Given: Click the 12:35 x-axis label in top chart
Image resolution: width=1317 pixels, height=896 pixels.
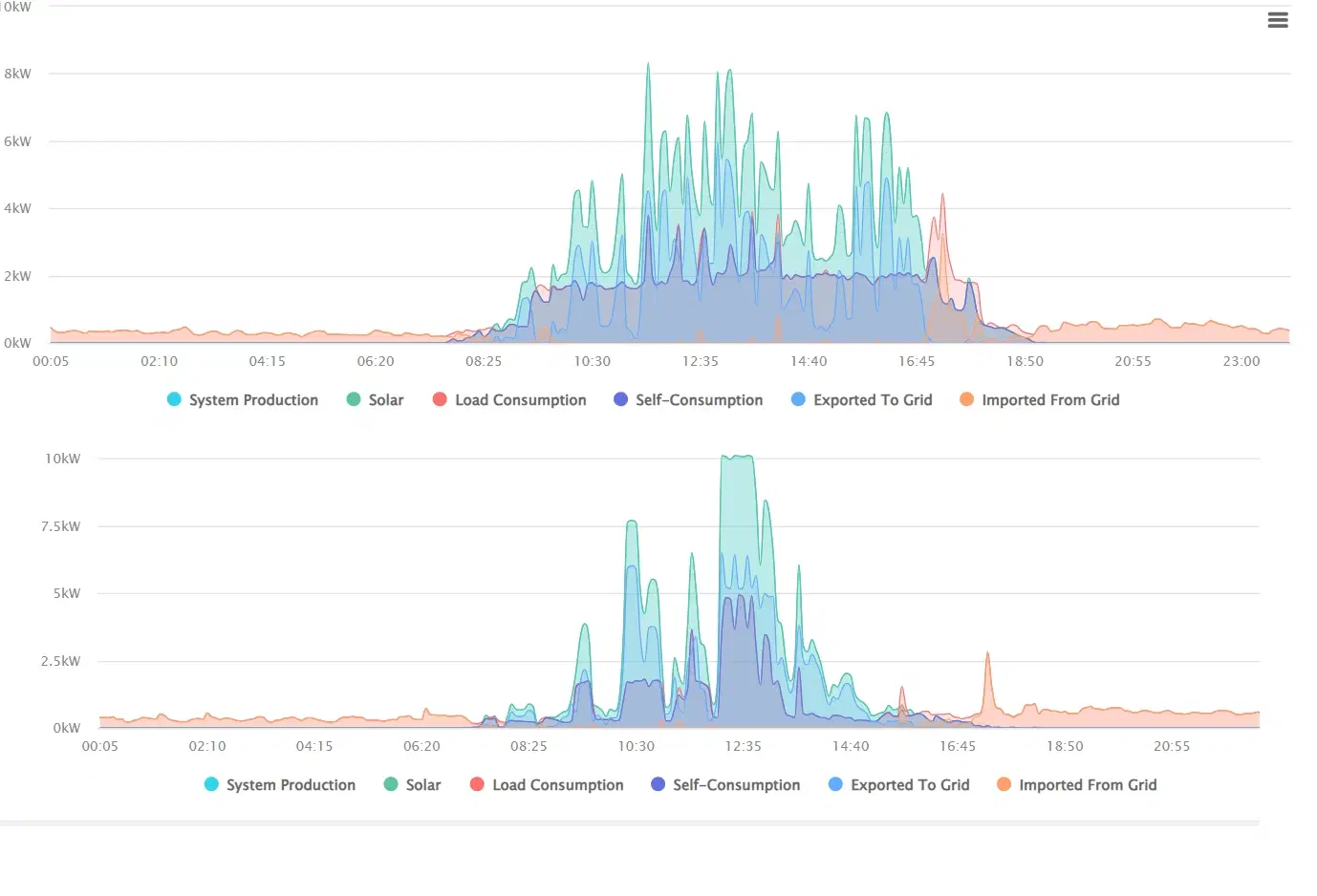Looking at the screenshot, I should pyautogui.click(x=701, y=361).
